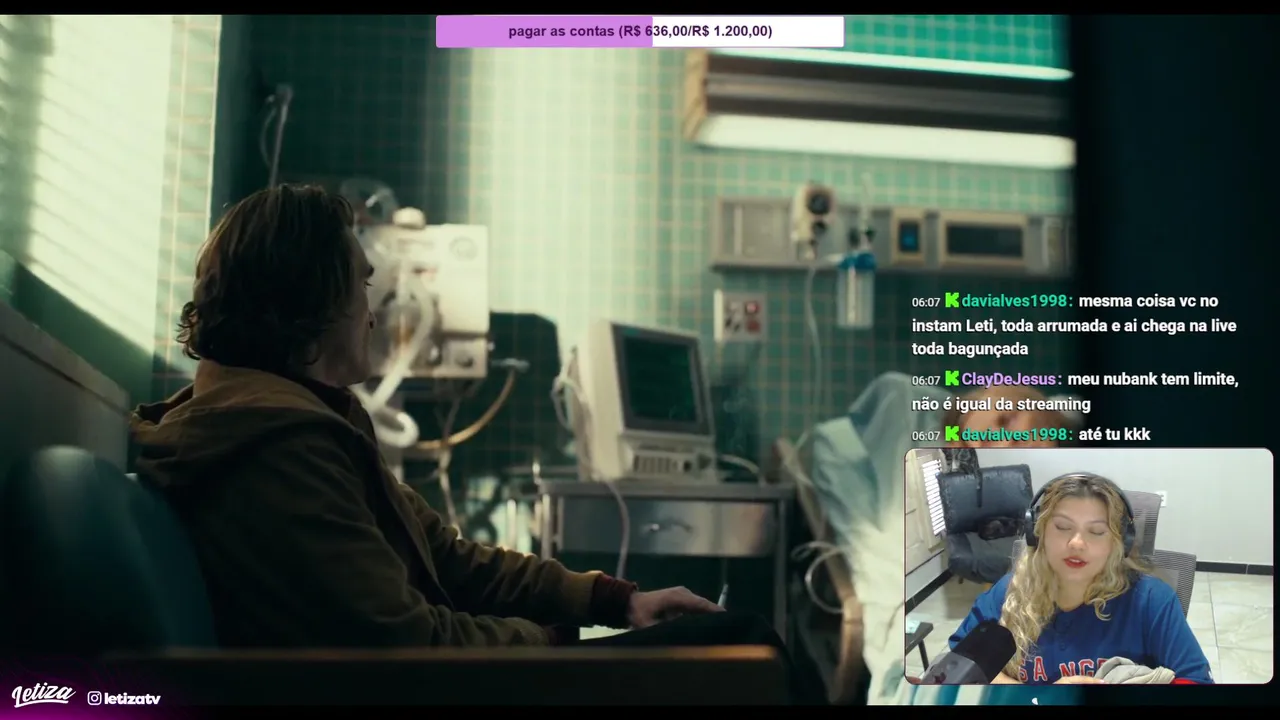This screenshot has width=1280, height=720.
Task: Click the Kick badge beside ClayDeJesus
Action: (952, 379)
